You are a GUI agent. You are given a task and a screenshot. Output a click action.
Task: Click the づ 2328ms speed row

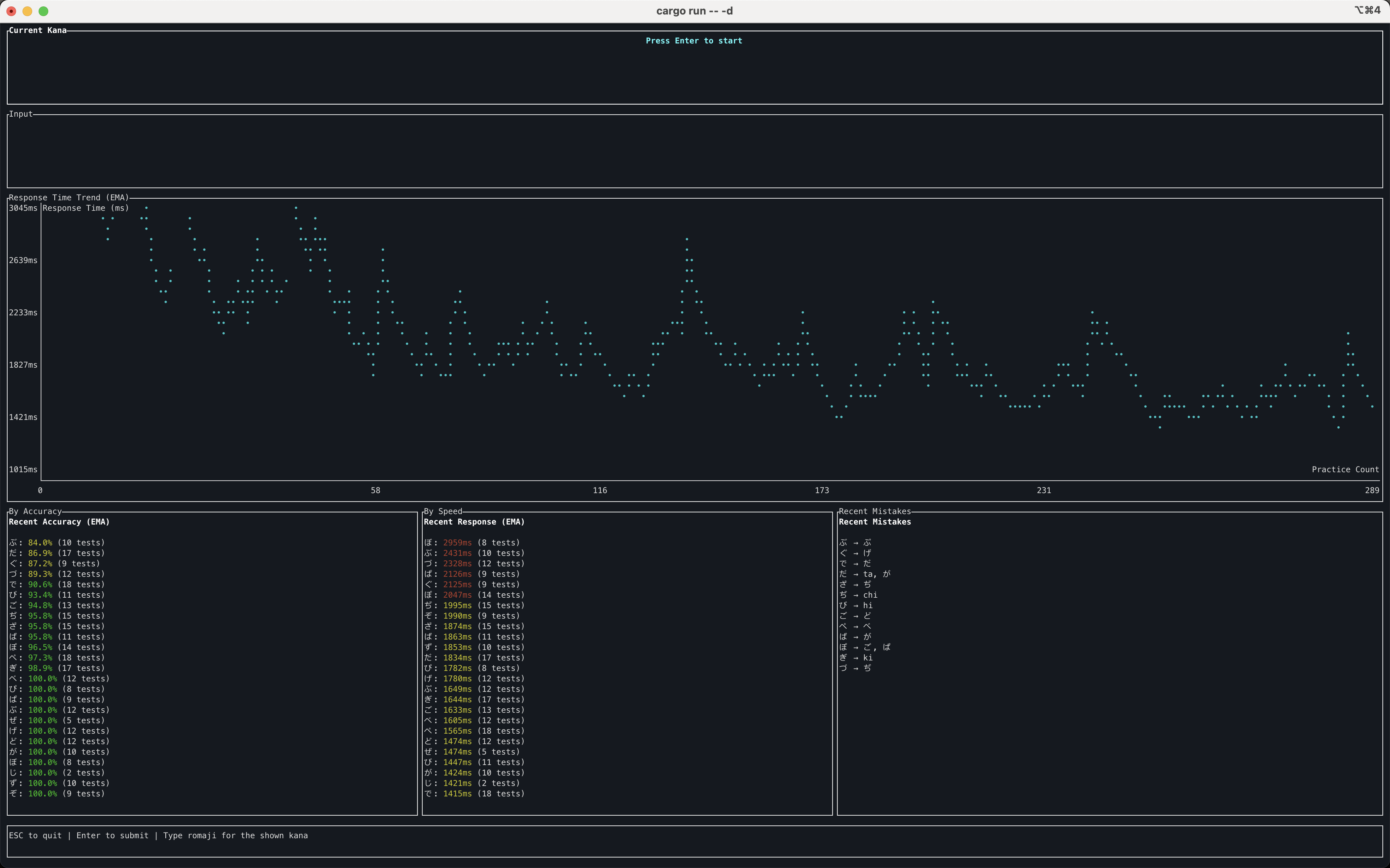coord(474,563)
